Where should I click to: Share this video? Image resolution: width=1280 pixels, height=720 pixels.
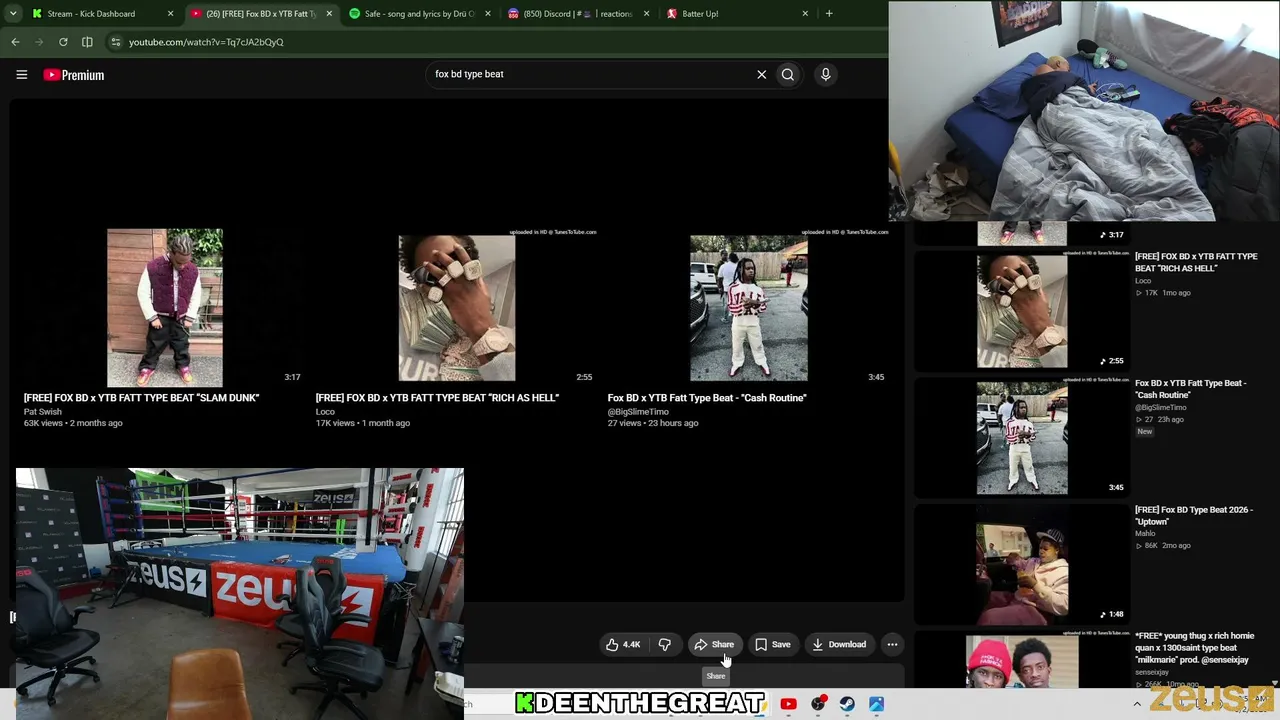tap(714, 645)
